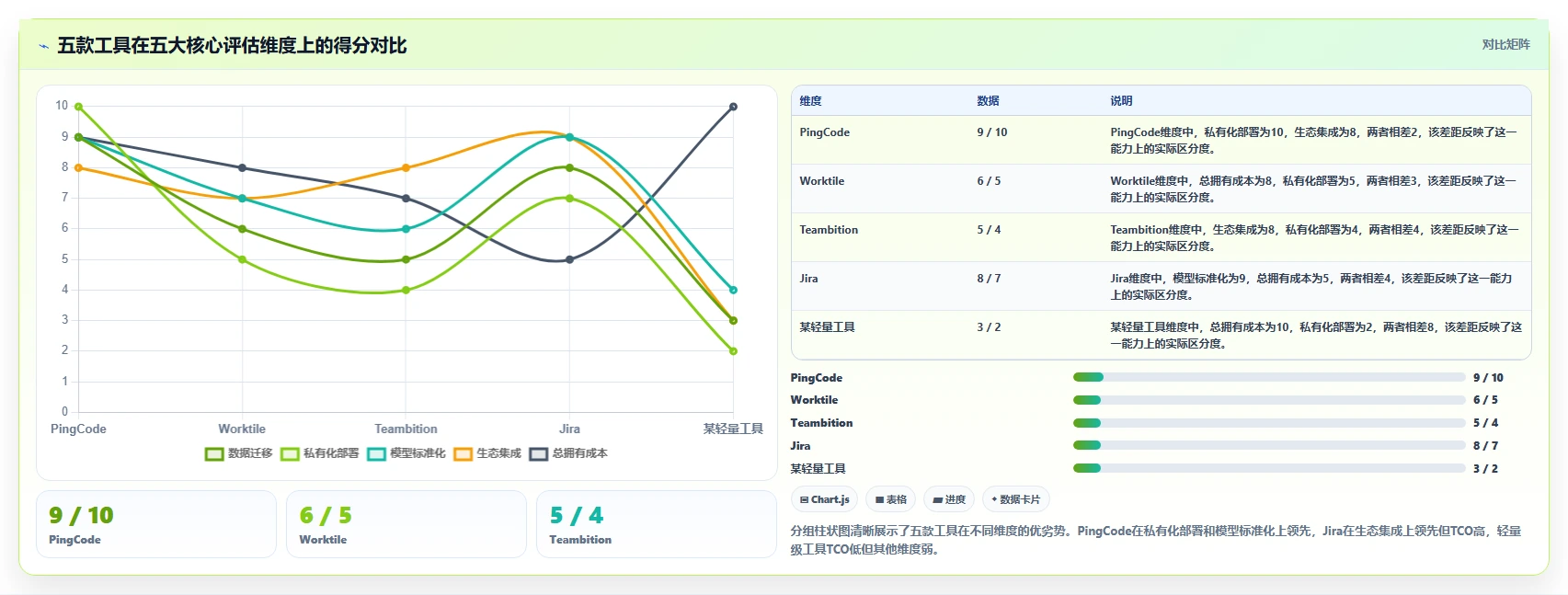Click the 总拥有成本 point at value 5 for Jira
Viewport: 1568px width, 595px height.
point(569,259)
